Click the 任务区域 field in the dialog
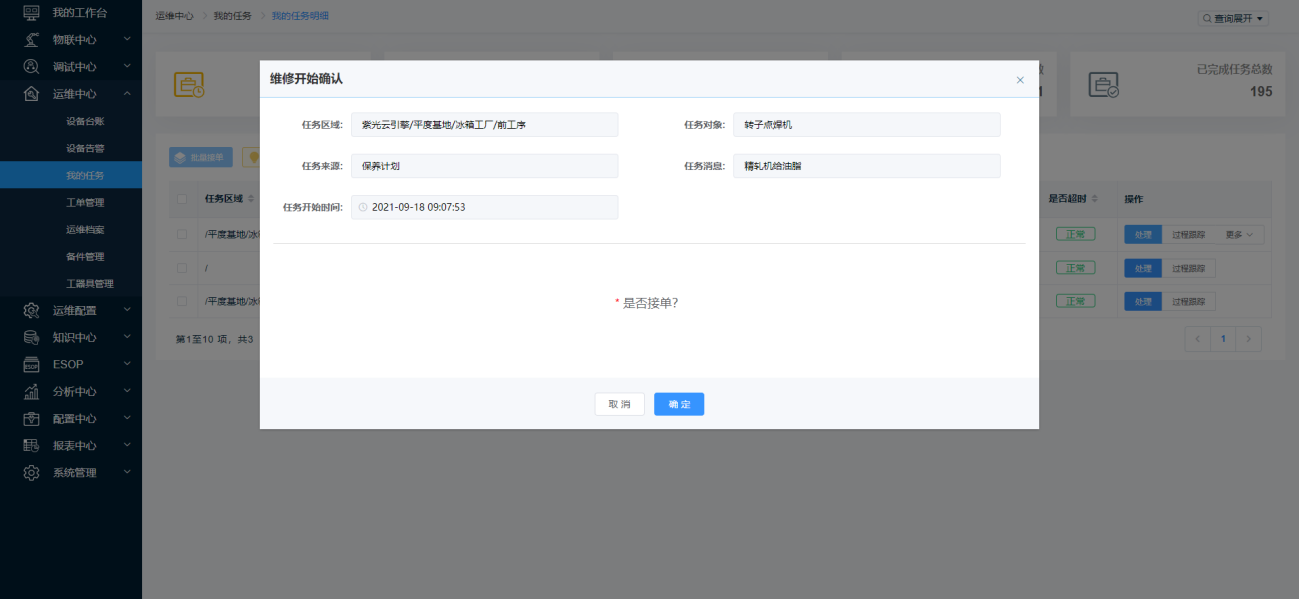The height and width of the screenshot is (599, 1299). click(x=484, y=125)
